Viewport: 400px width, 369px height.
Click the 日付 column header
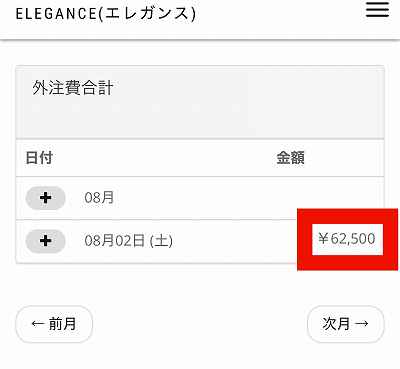pos(39,158)
